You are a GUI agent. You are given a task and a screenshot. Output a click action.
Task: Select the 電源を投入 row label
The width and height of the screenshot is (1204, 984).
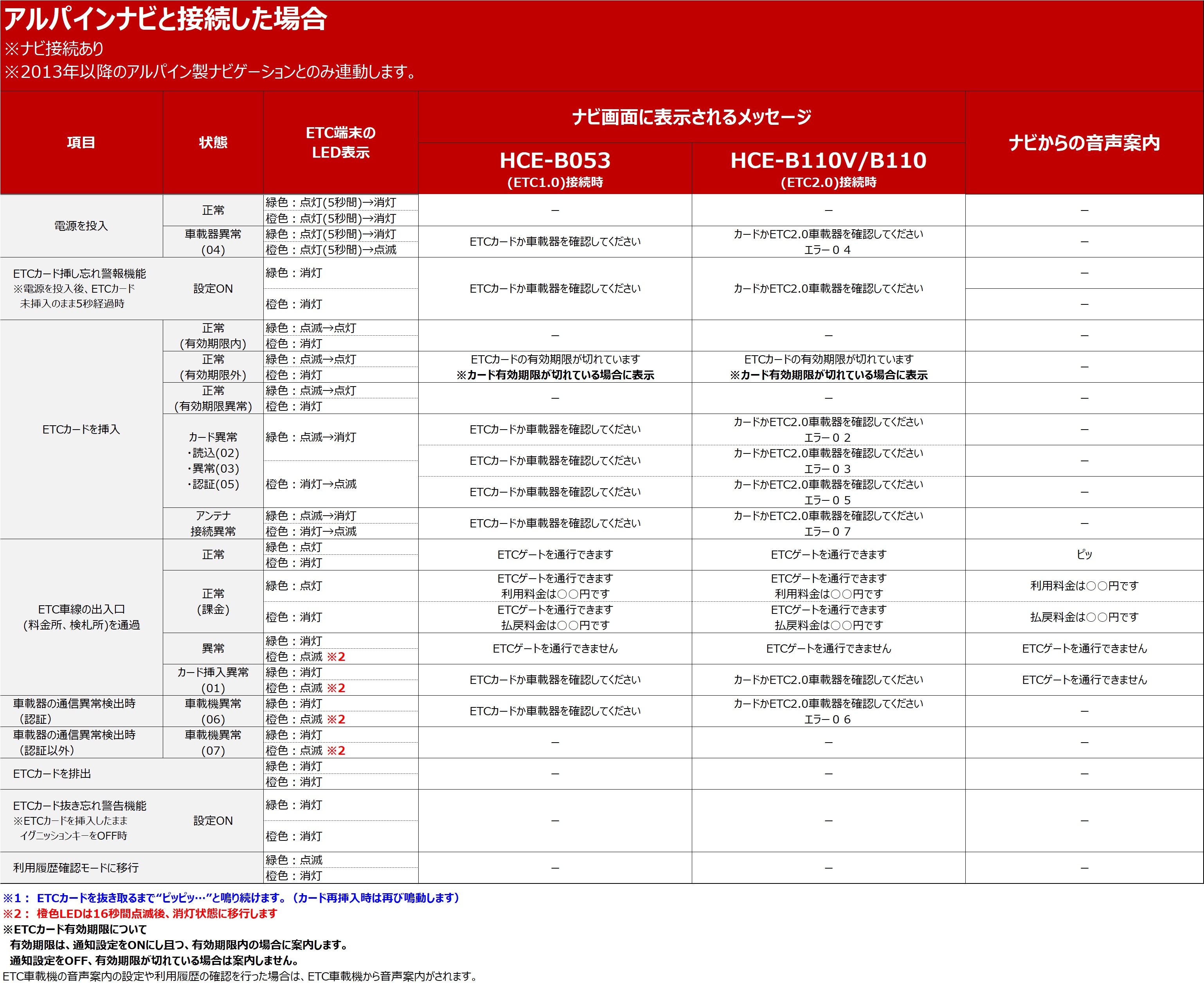click(x=81, y=226)
